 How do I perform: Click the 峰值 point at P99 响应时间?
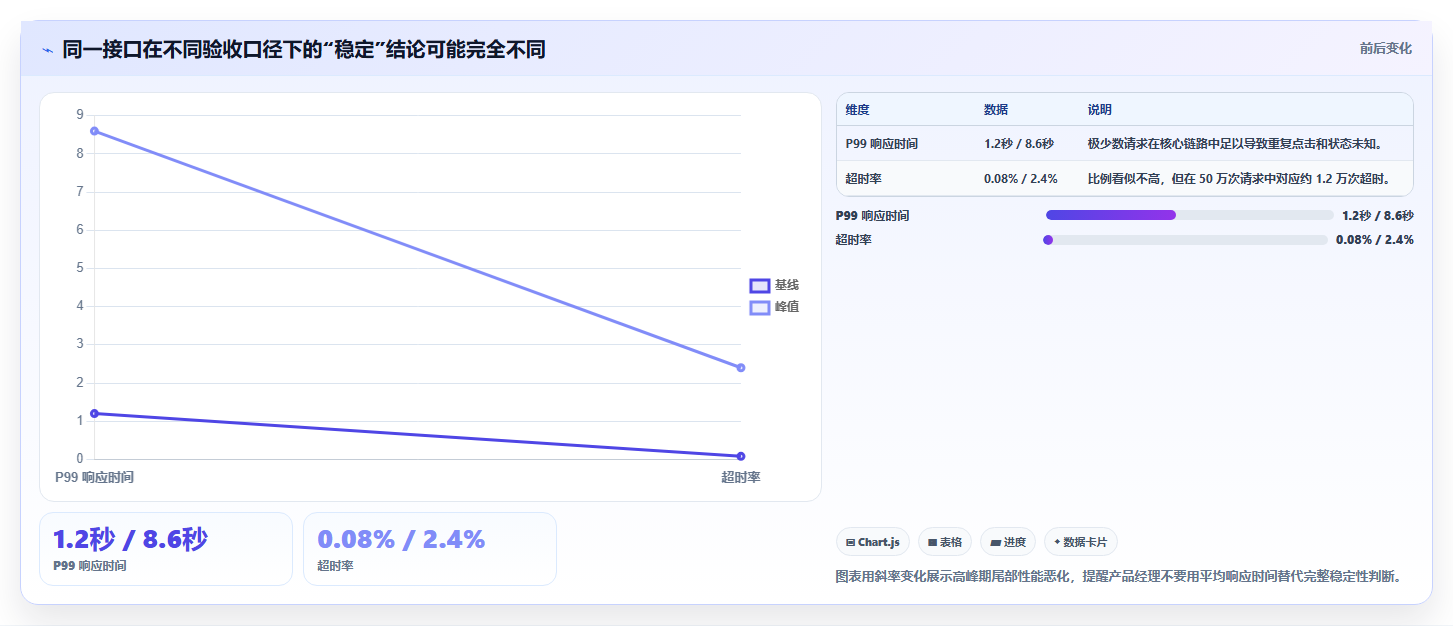coord(94,131)
